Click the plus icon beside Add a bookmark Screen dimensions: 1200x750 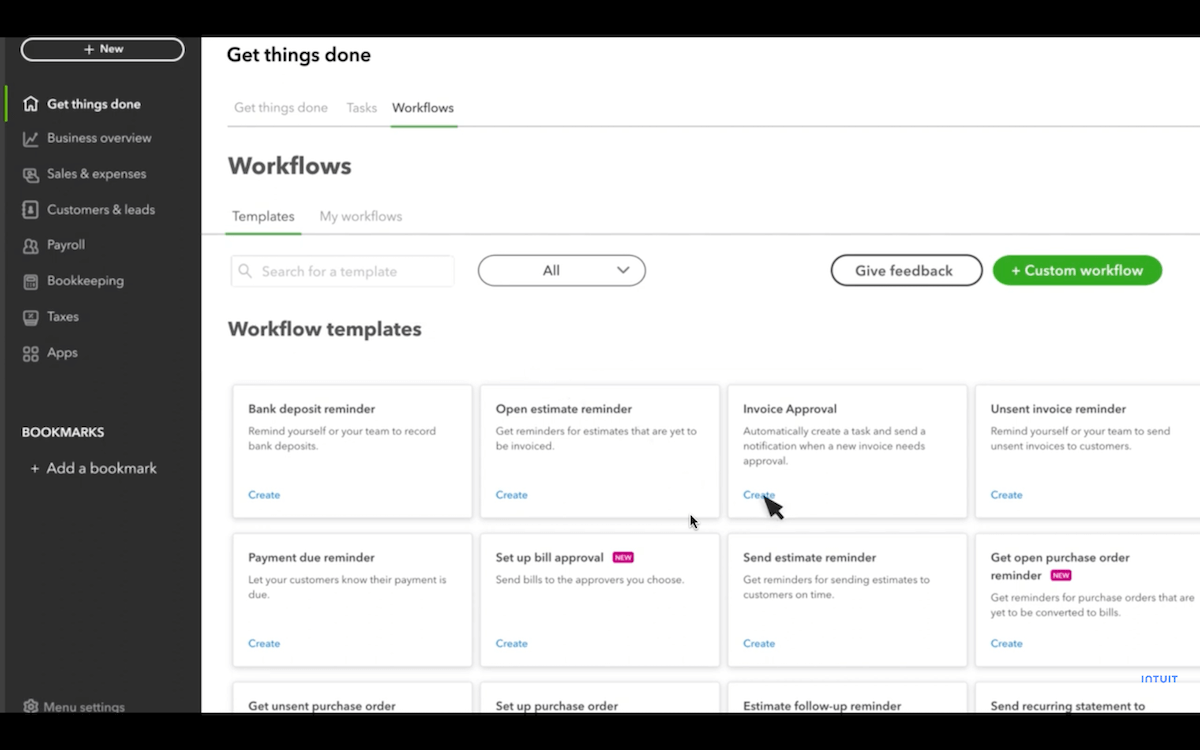(x=35, y=468)
